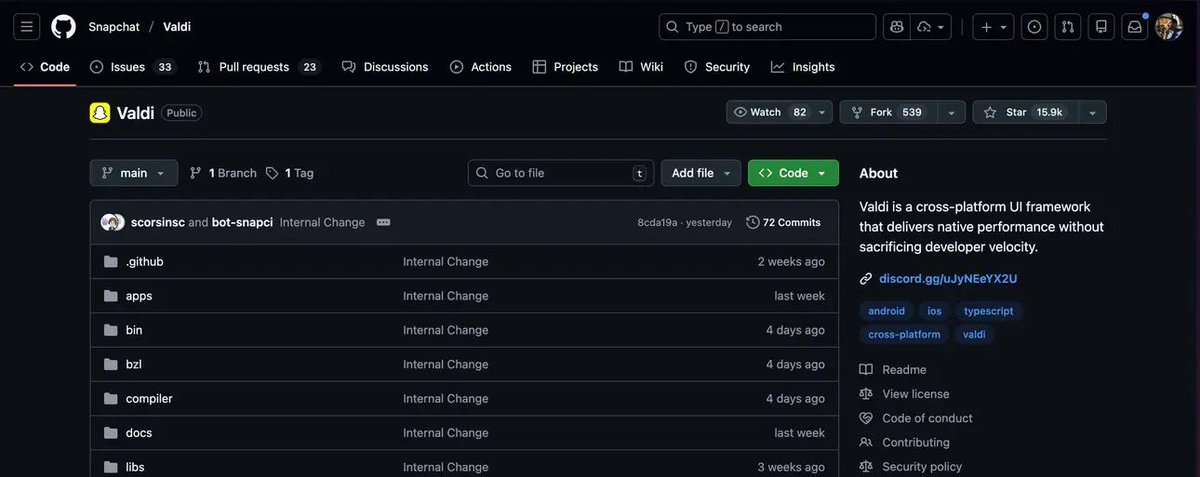The height and width of the screenshot is (477, 1200).
Task: Open the bin folder
Action: 134,330
